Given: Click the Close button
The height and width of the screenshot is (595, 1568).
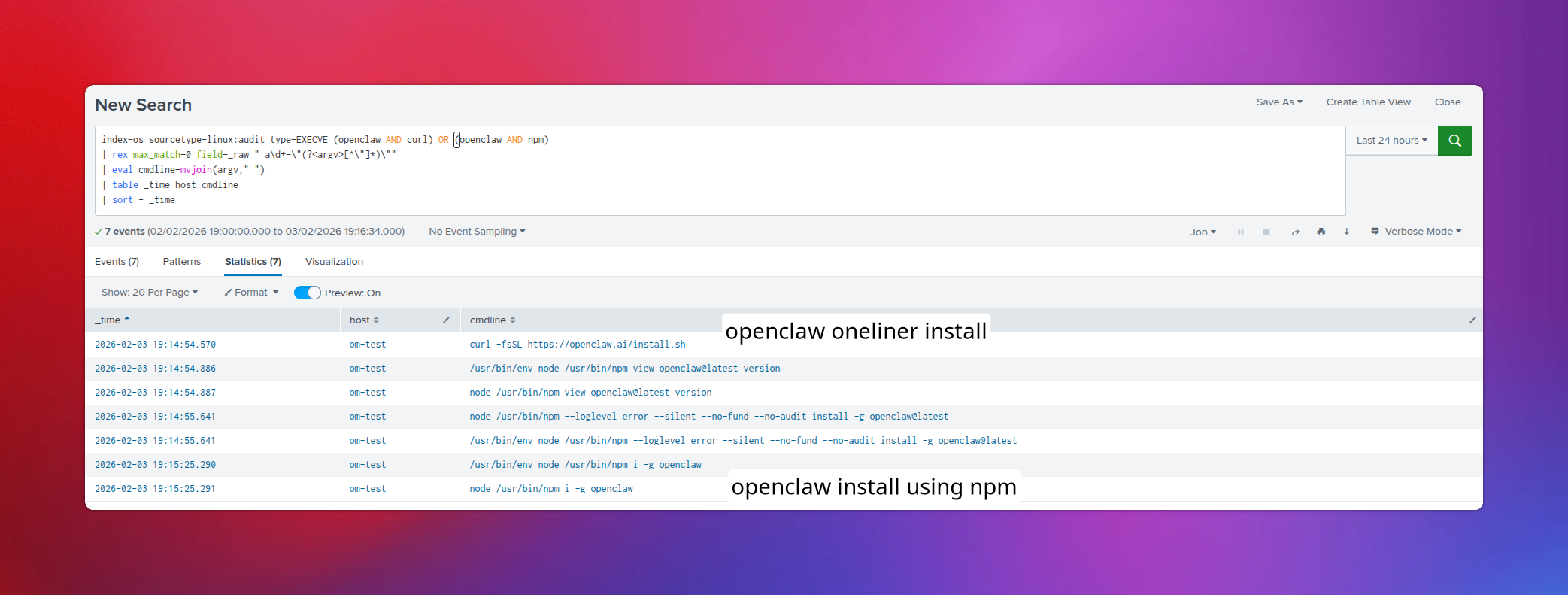Looking at the screenshot, I should (x=1448, y=102).
